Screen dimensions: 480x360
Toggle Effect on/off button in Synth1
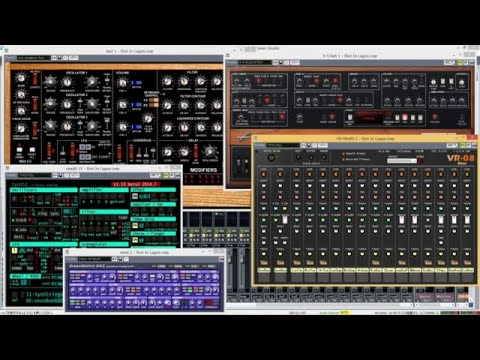pos(135,196)
